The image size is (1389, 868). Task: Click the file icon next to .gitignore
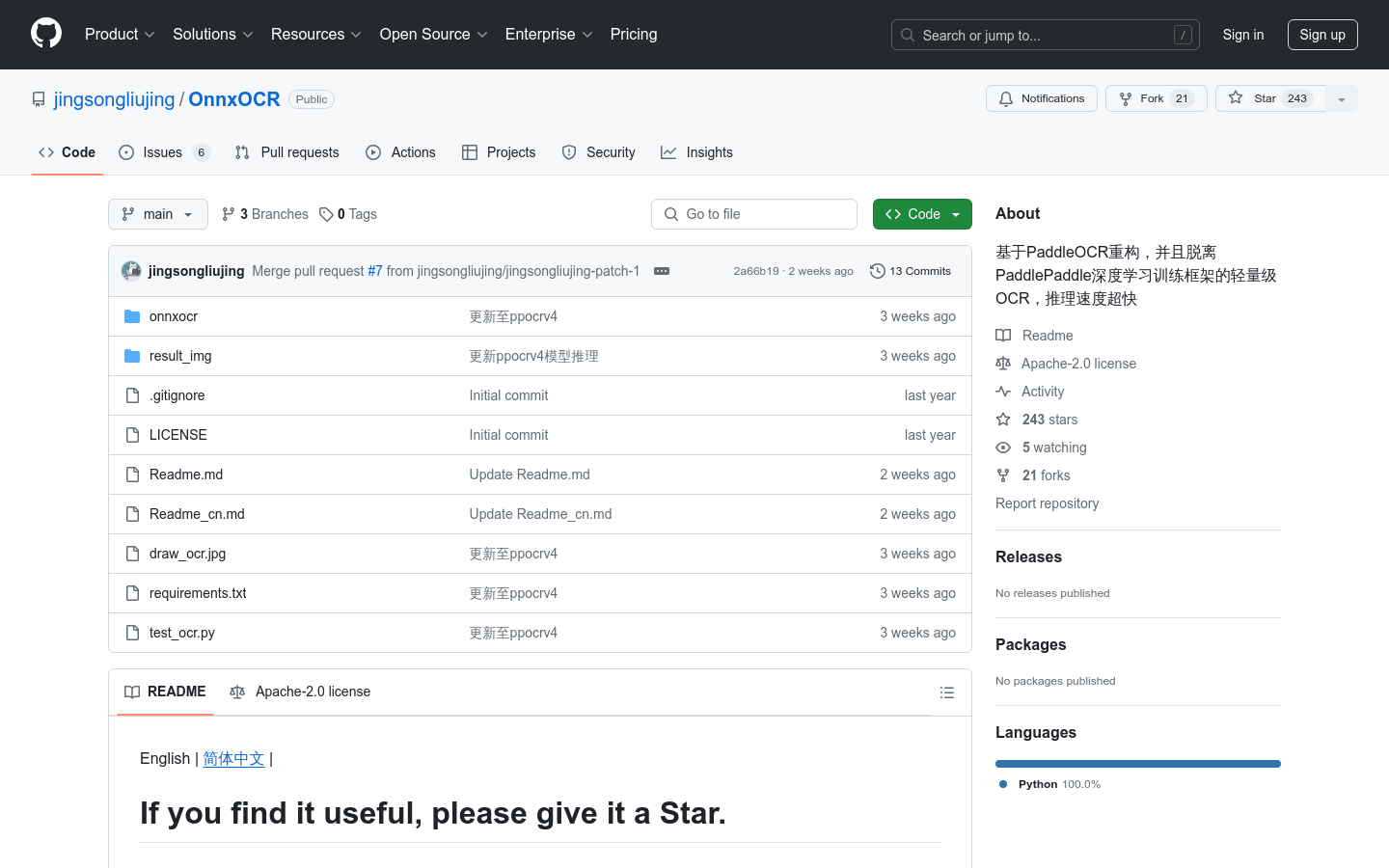point(132,395)
